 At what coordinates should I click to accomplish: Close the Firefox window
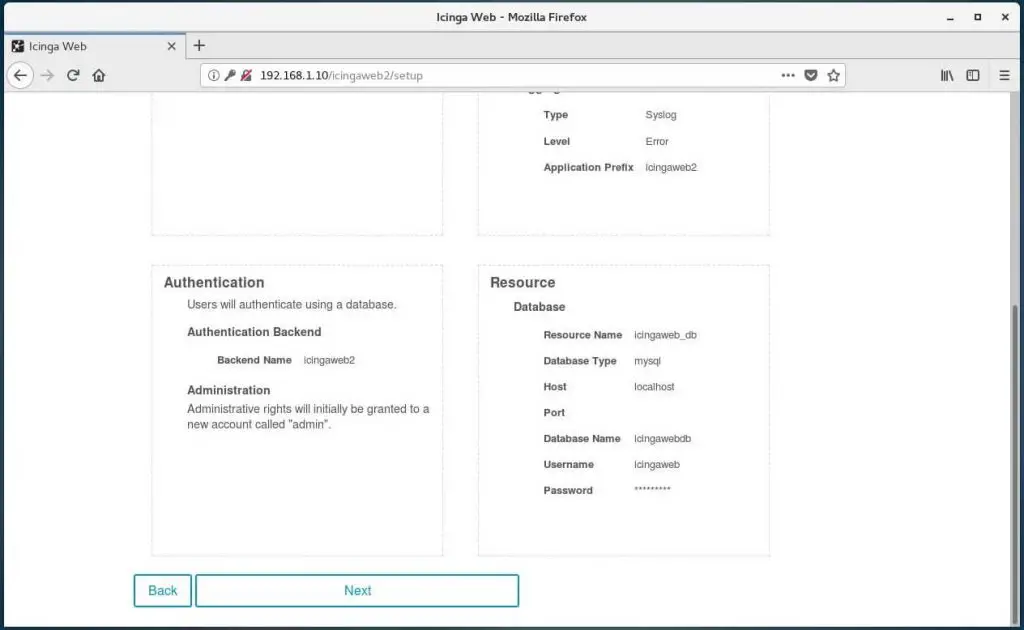[1005, 18]
